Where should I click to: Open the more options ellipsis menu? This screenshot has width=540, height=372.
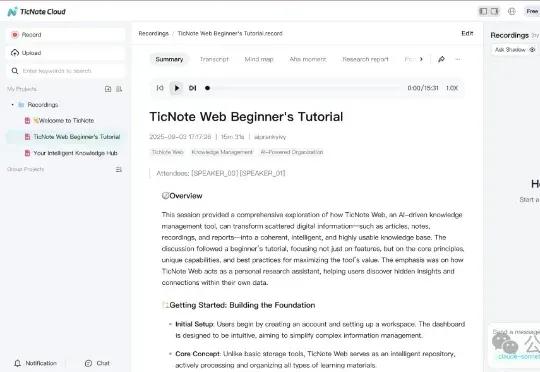tap(458, 59)
